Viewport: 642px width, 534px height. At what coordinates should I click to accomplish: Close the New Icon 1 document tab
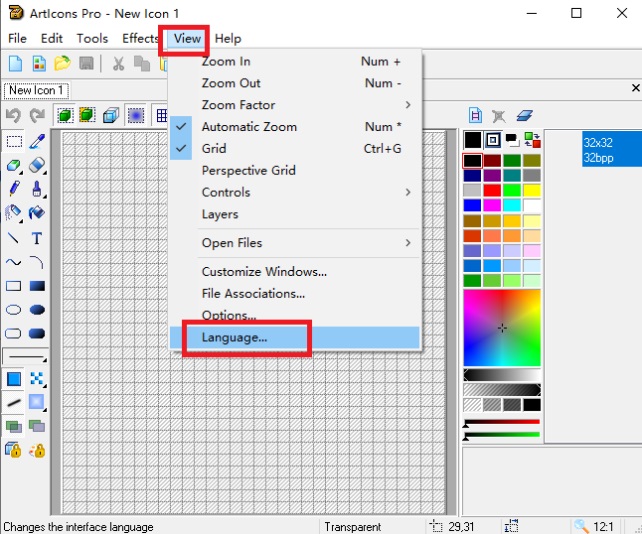(x=635, y=88)
